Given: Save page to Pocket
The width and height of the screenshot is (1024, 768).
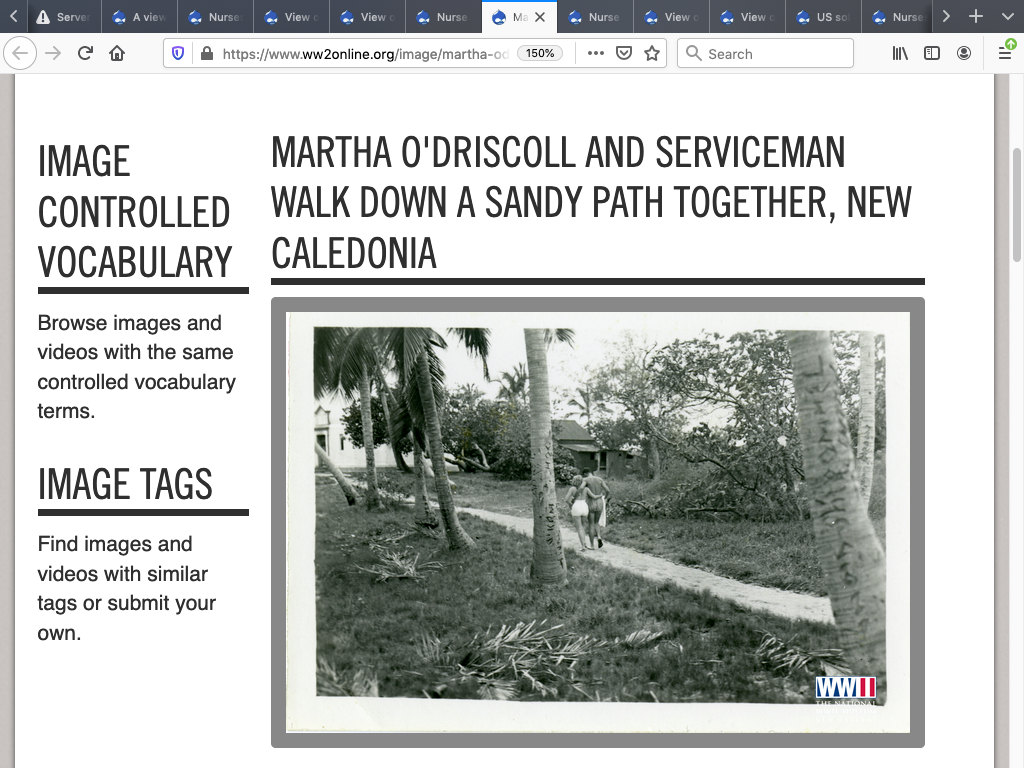Looking at the screenshot, I should coord(624,54).
